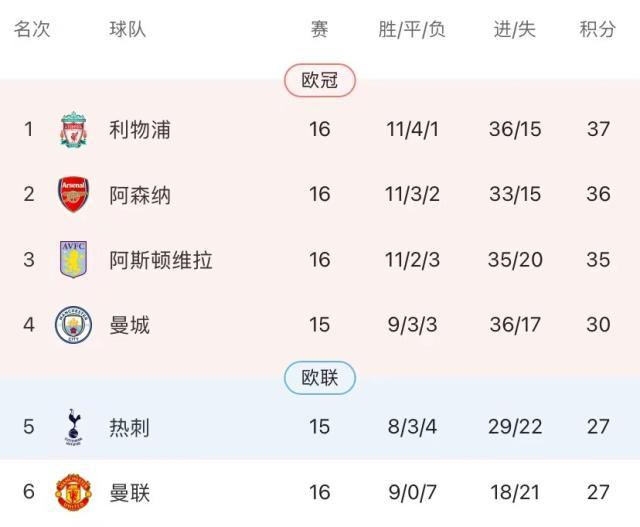Open team name 曼城
Viewport: 640px width, 527px height.
(x=130, y=325)
